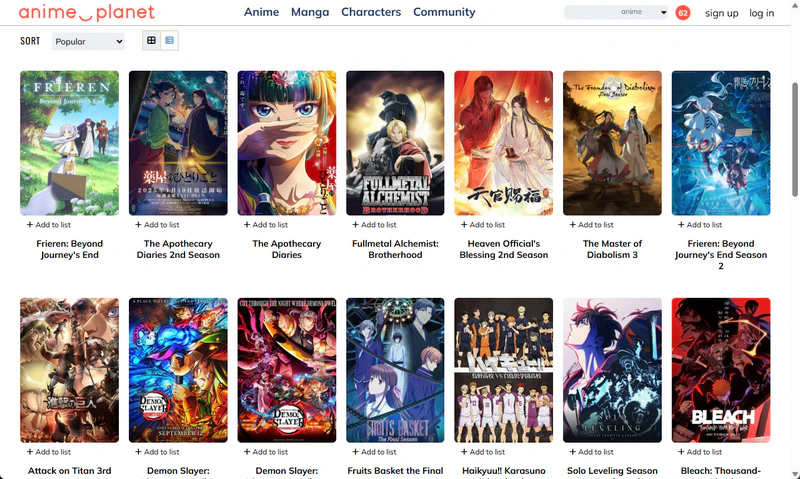Click title Frieren: Beyond Journey's End
This screenshot has width=800, height=479.
(x=69, y=249)
